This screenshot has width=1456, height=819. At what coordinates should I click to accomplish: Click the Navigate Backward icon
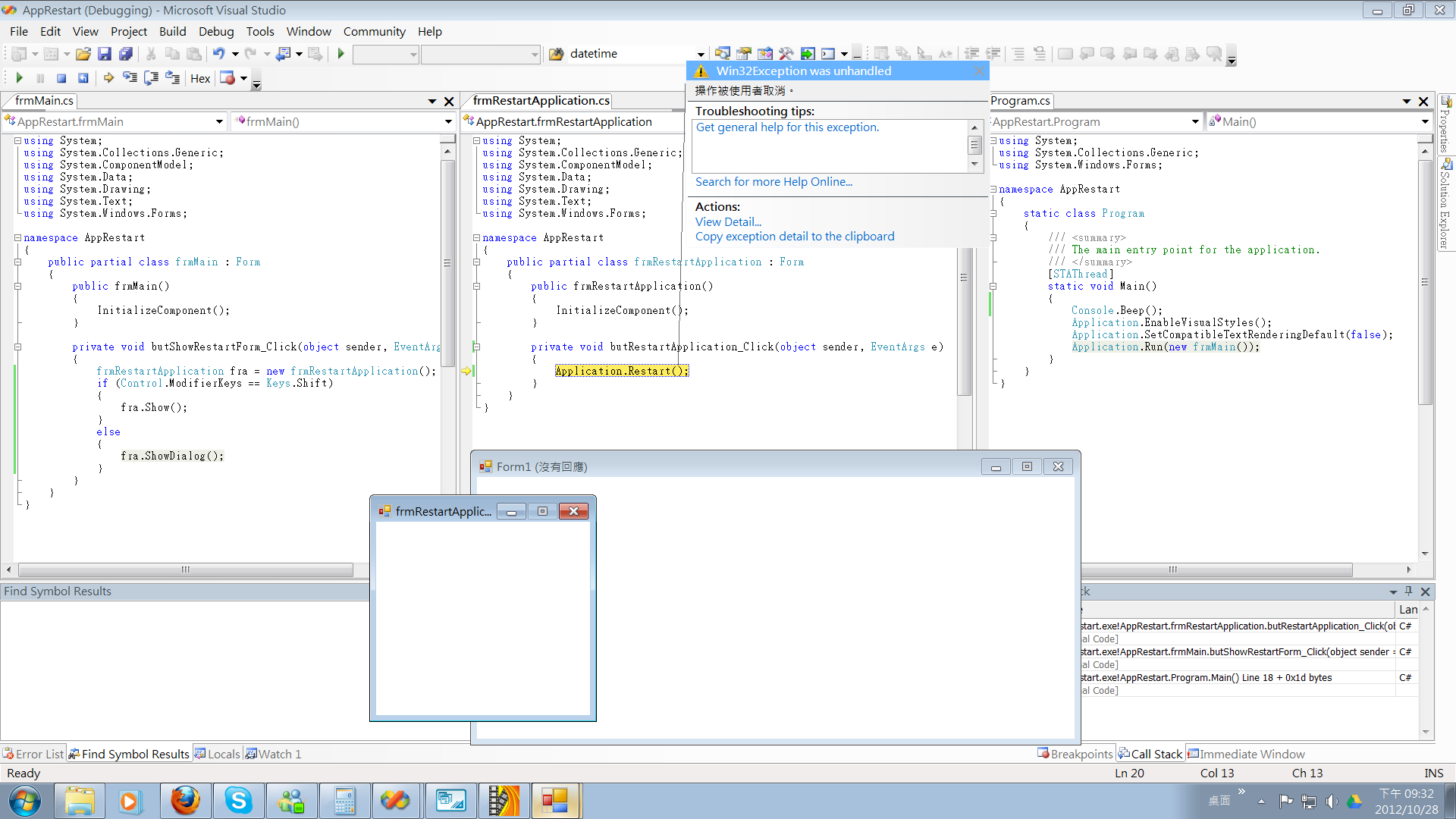click(x=284, y=54)
